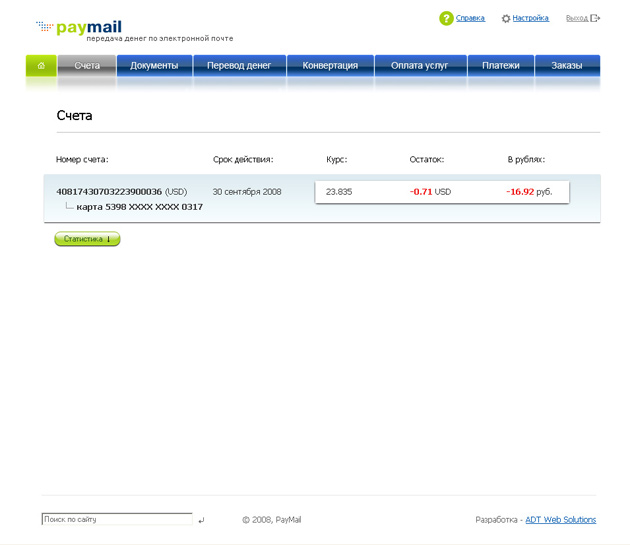Click the green home icon tab

41,66
